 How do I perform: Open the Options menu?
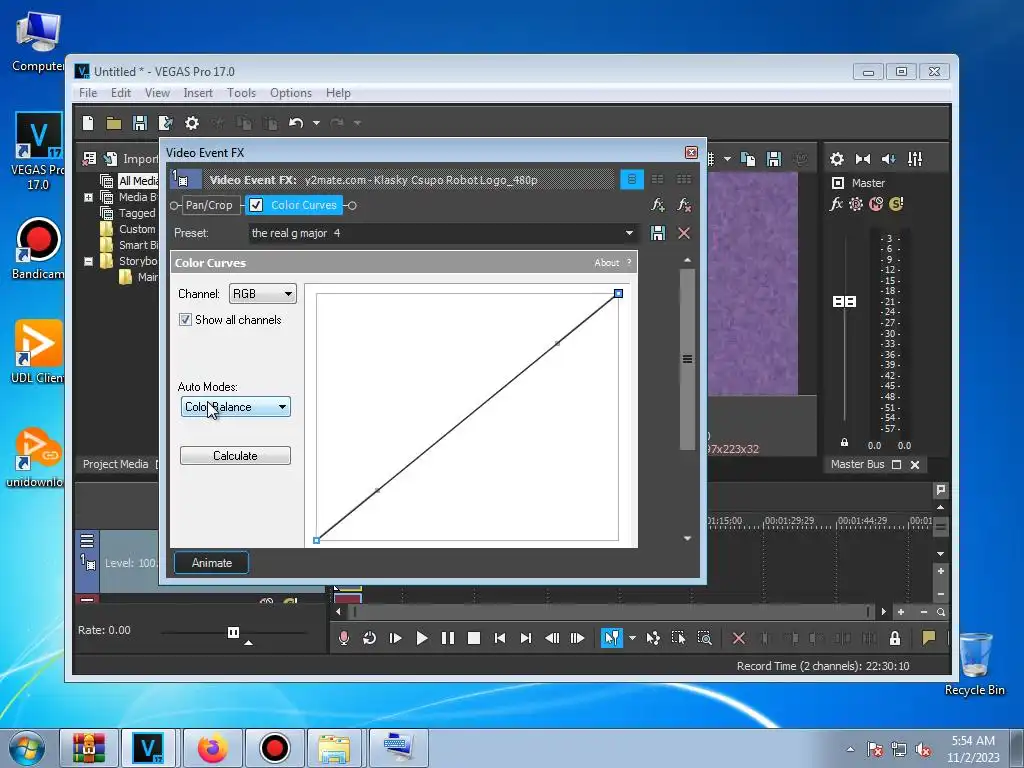[x=291, y=93]
